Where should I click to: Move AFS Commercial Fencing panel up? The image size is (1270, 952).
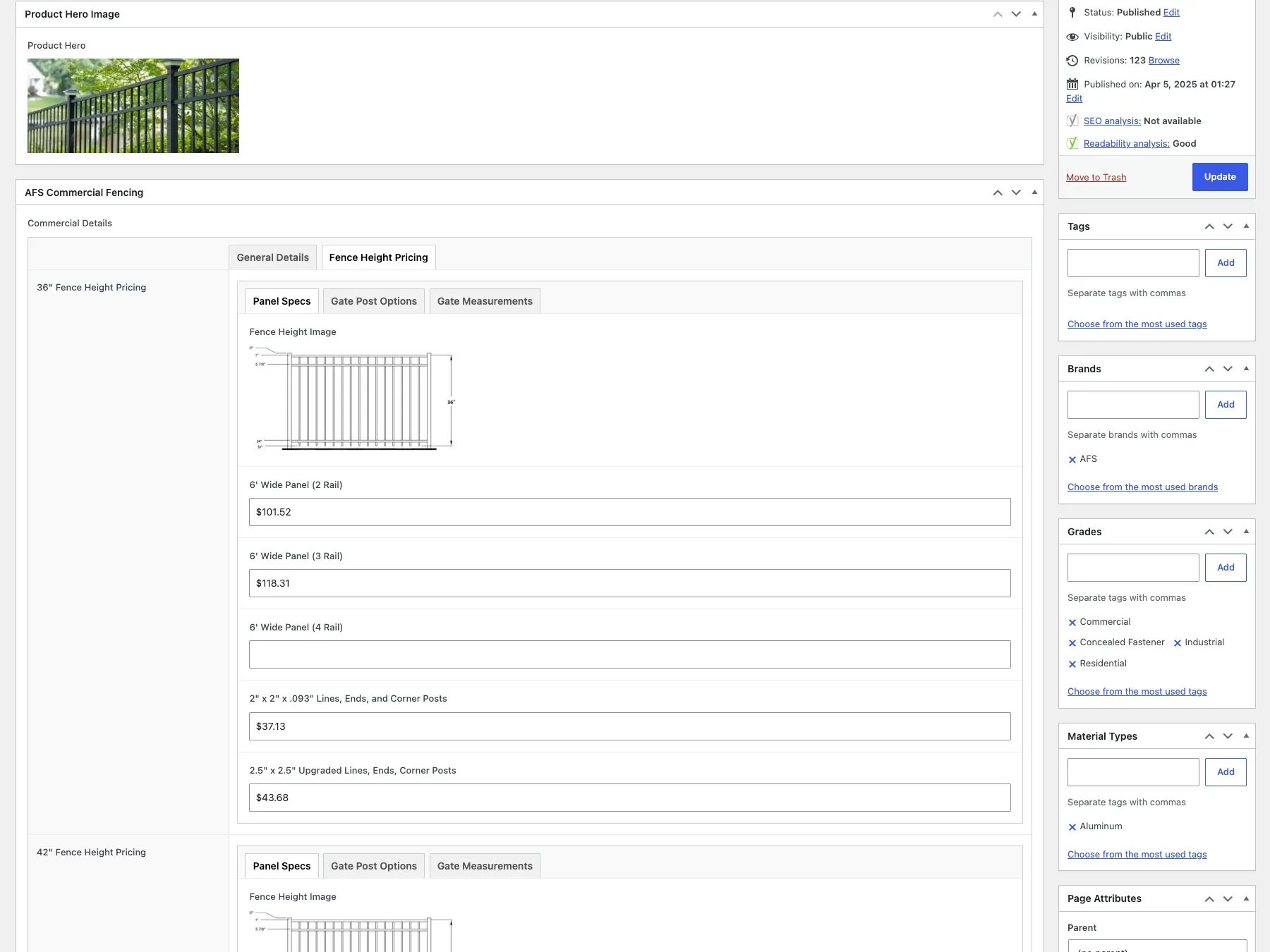point(998,193)
